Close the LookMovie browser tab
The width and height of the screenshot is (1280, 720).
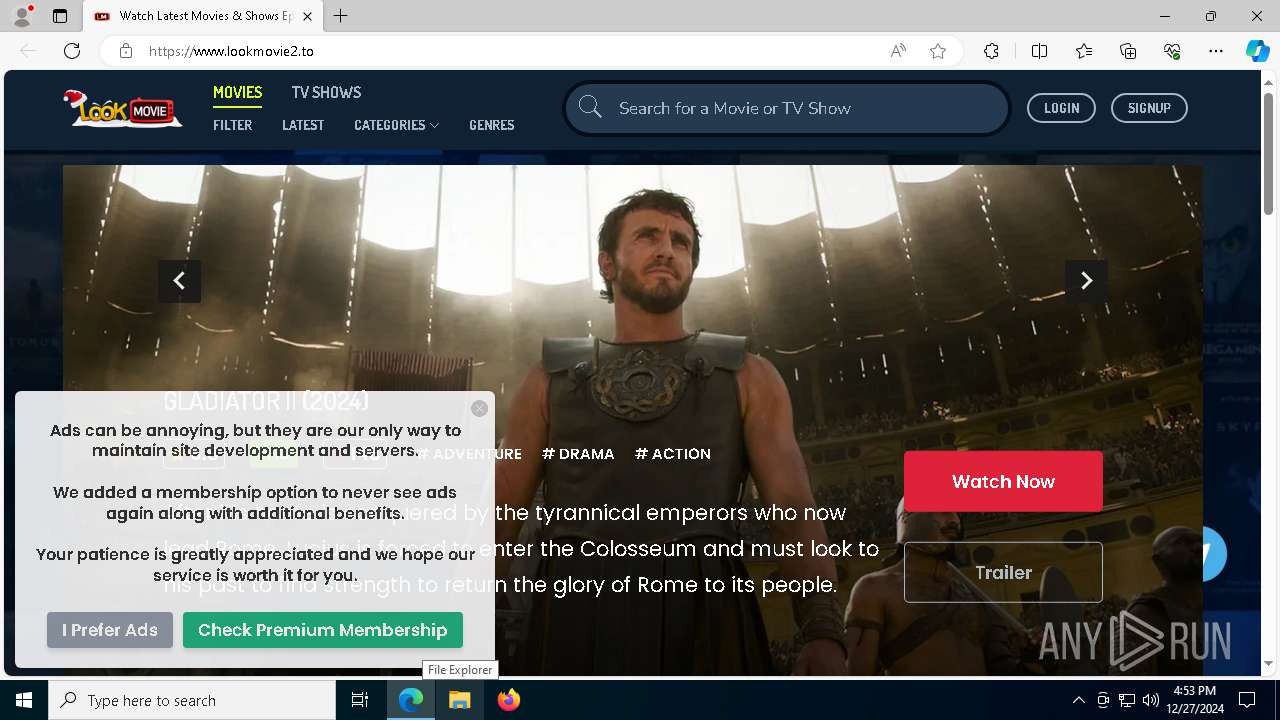coord(308,16)
